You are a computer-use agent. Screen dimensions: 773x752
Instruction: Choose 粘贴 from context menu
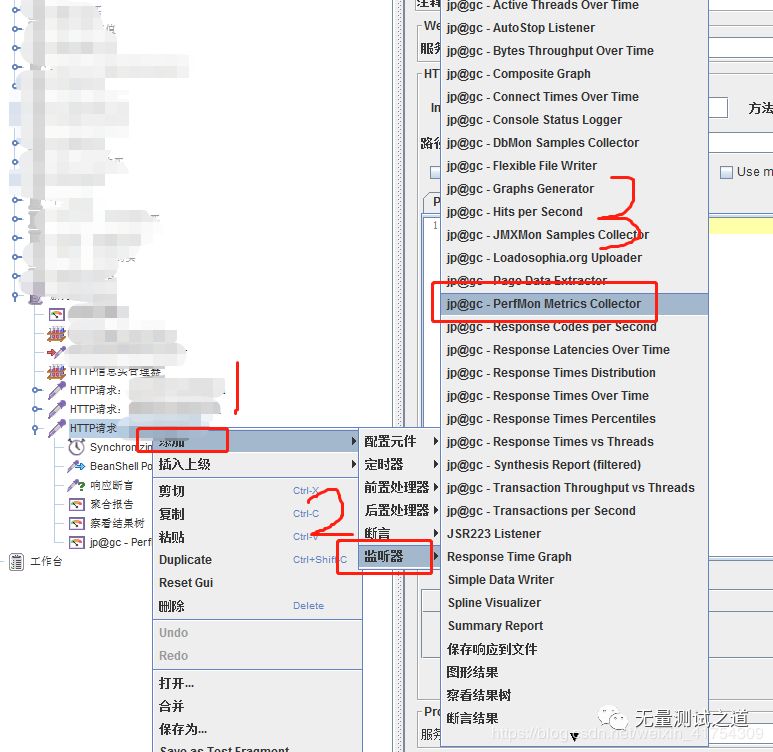[x=256, y=537]
